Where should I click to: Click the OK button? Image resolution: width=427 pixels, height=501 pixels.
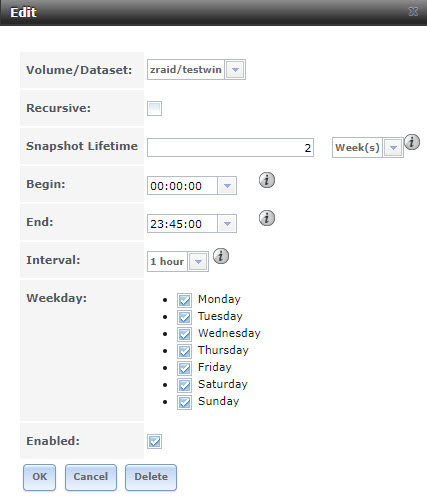click(40, 477)
